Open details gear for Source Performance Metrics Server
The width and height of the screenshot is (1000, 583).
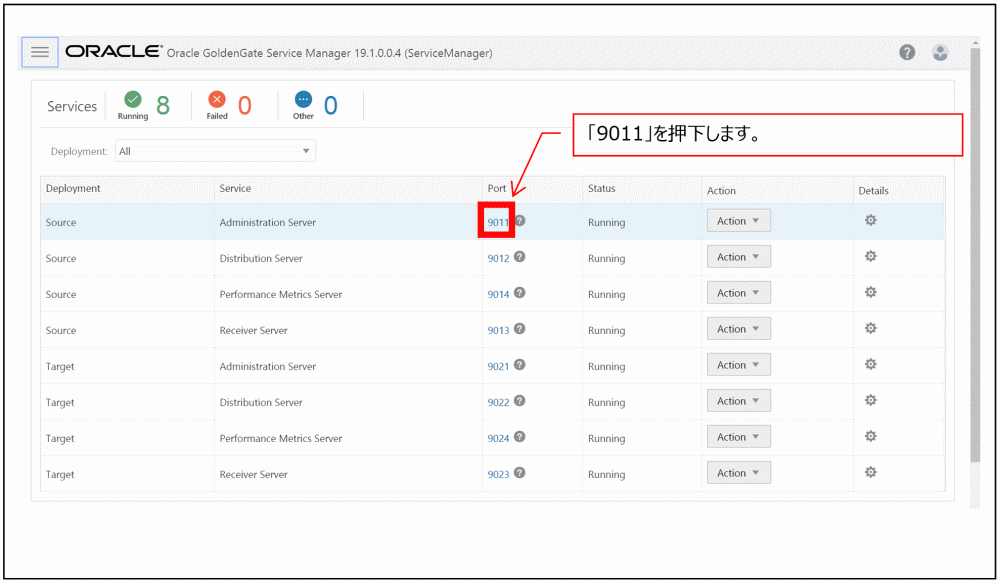pos(871,292)
